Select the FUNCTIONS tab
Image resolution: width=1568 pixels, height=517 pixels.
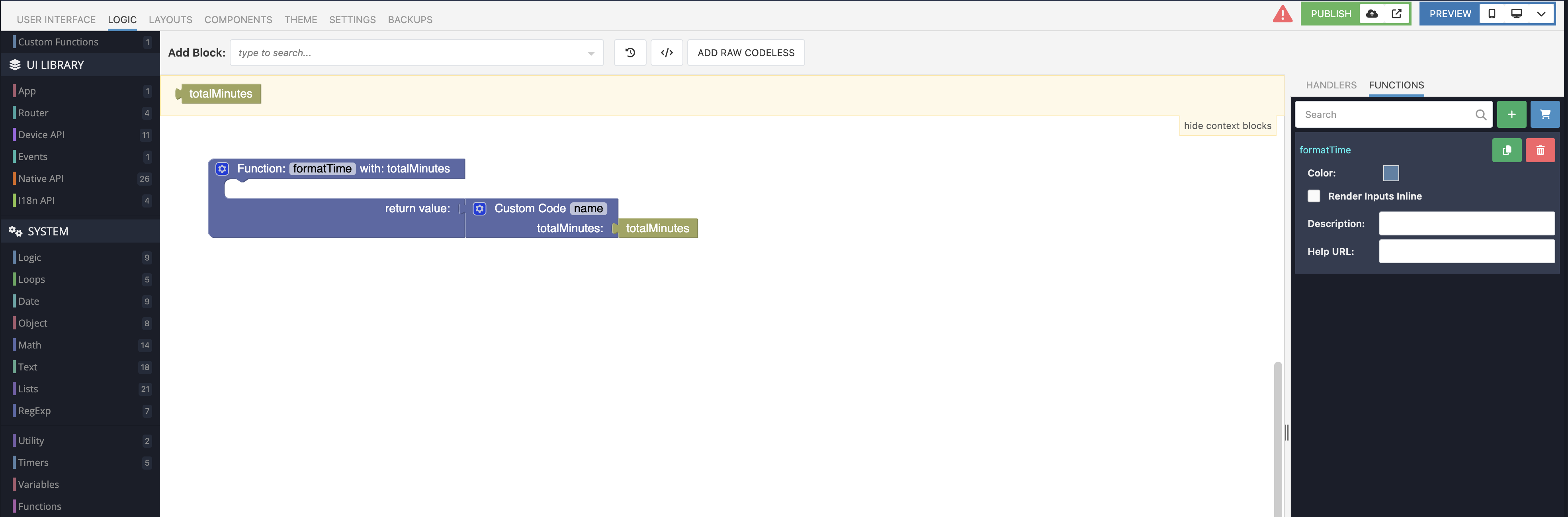click(x=1396, y=85)
